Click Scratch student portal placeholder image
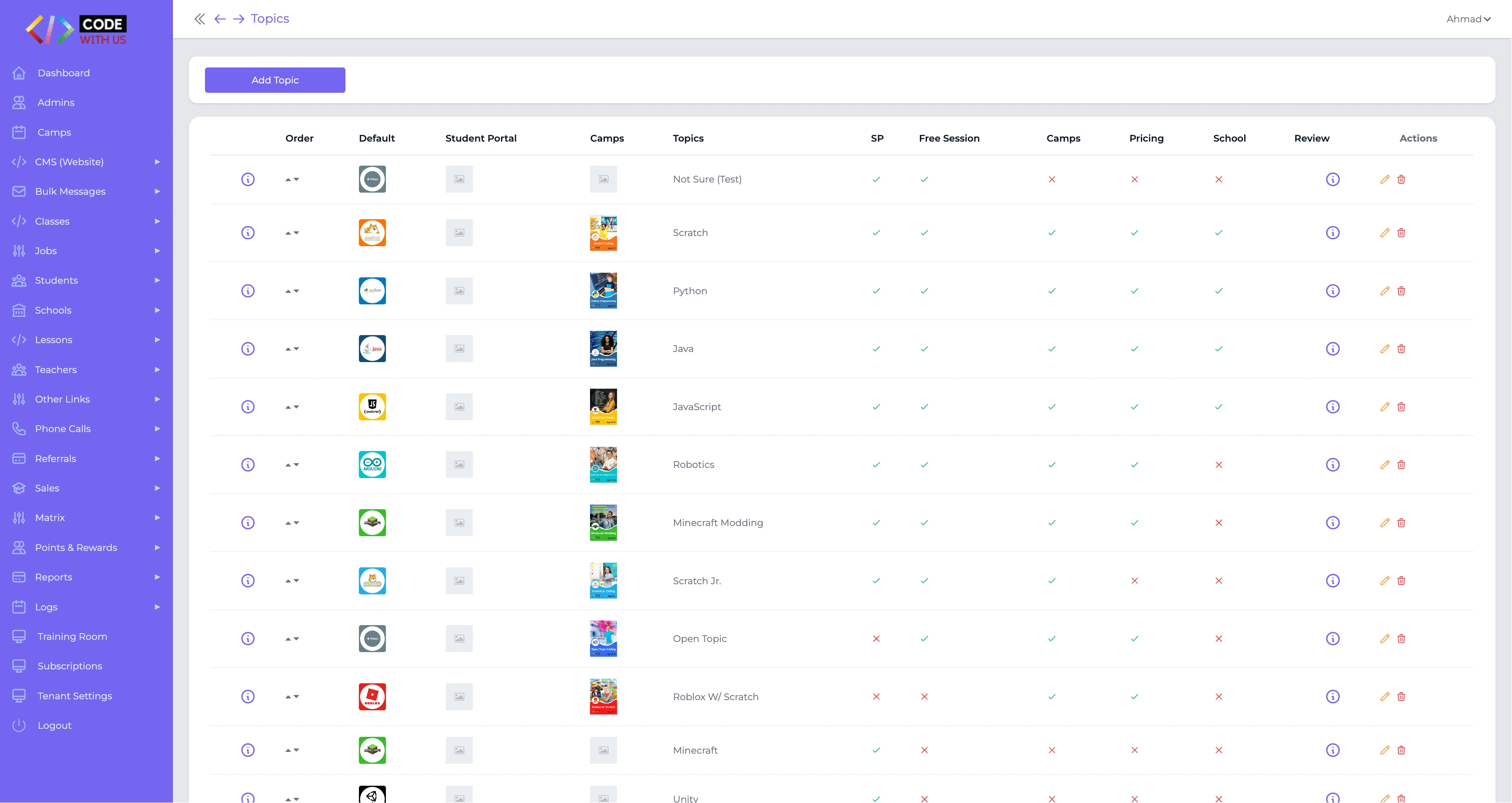The image size is (1512, 803). pyautogui.click(x=459, y=233)
